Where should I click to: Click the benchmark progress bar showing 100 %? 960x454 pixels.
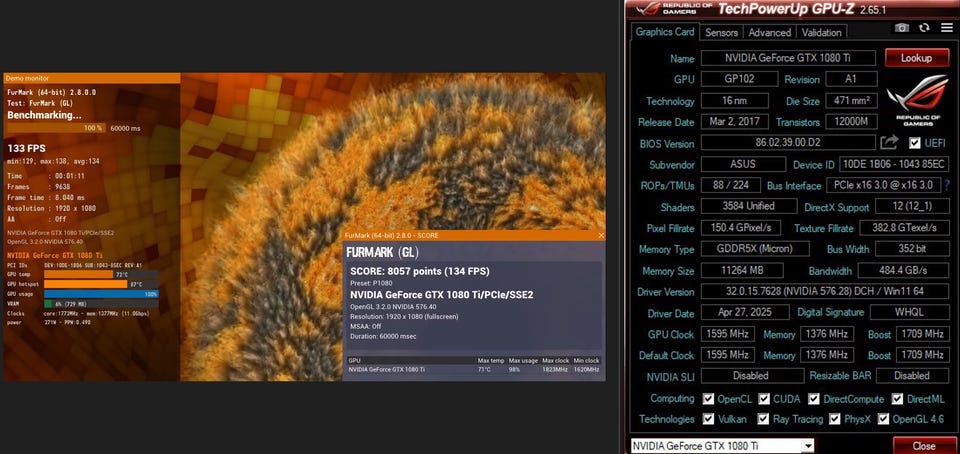tap(56, 128)
